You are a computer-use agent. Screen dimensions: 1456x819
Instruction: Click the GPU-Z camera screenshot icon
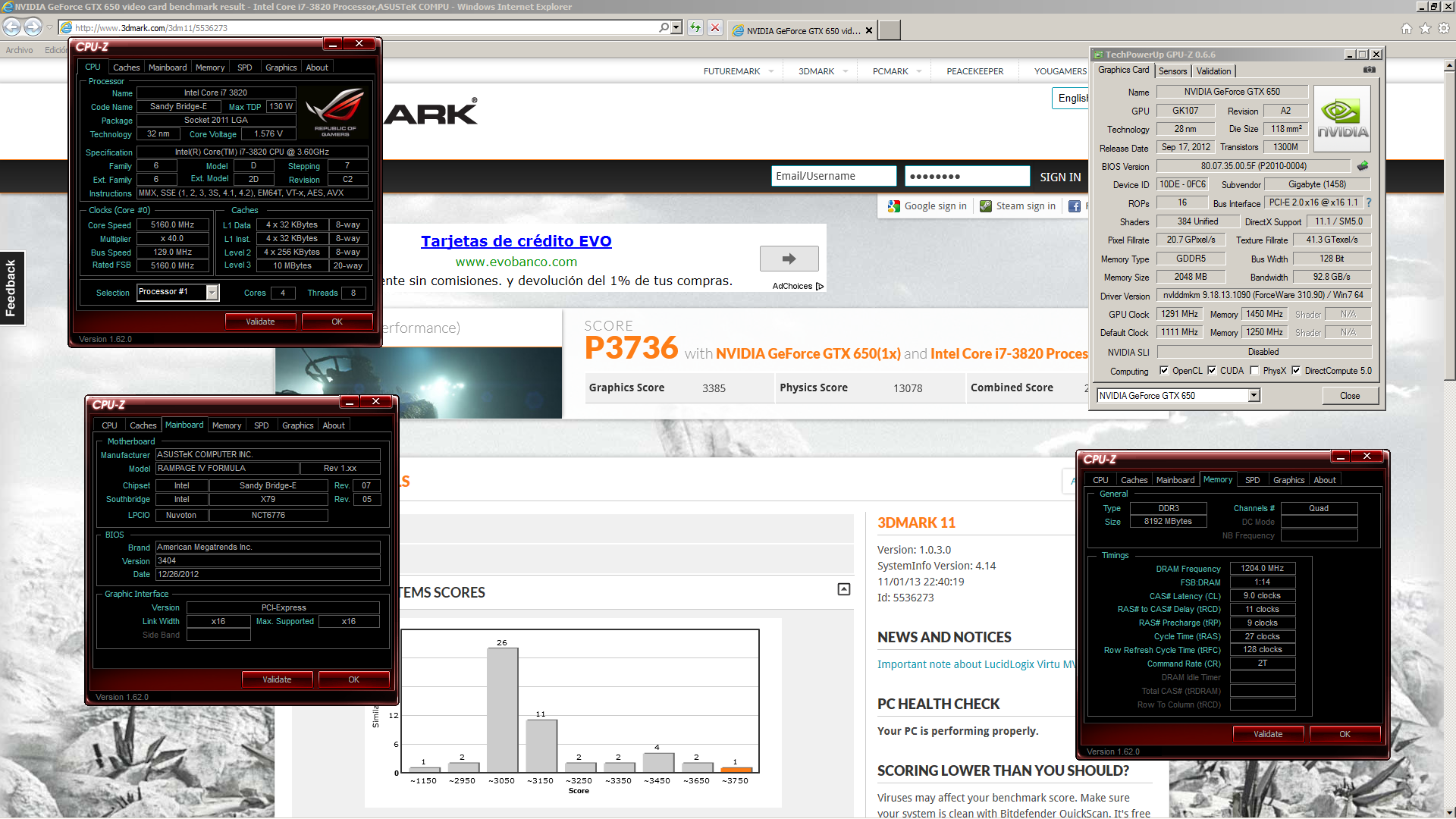pyautogui.click(x=1369, y=70)
